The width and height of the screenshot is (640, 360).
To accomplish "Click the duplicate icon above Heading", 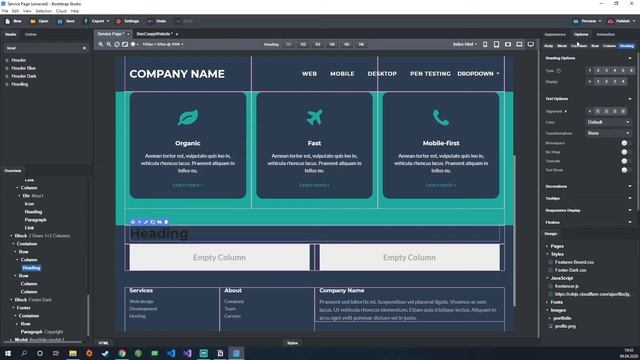I will click(153, 222).
